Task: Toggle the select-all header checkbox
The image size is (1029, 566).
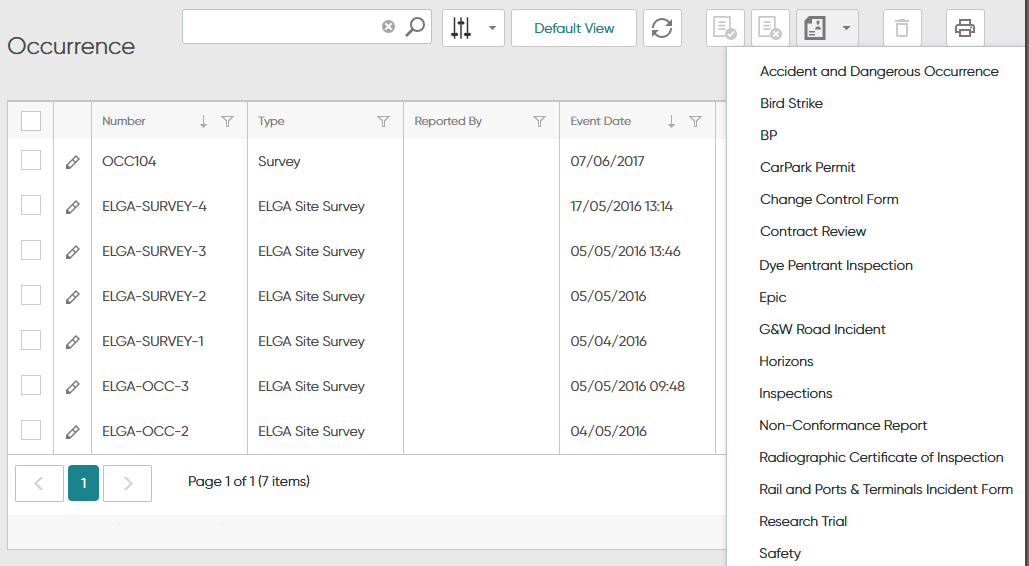Action: (31, 121)
